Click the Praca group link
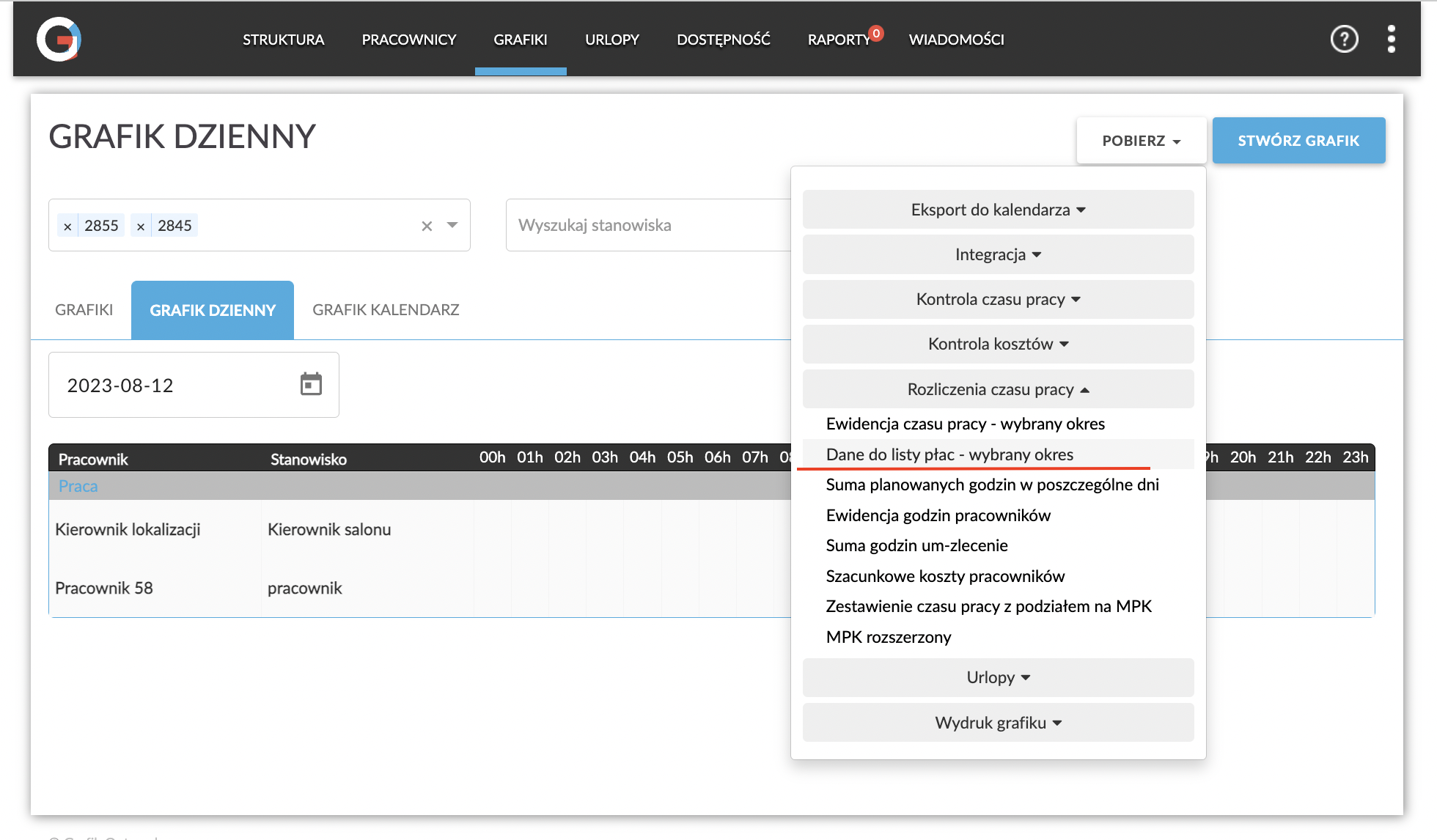This screenshot has width=1437, height=840. pyautogui.click(x=78, y=486)
